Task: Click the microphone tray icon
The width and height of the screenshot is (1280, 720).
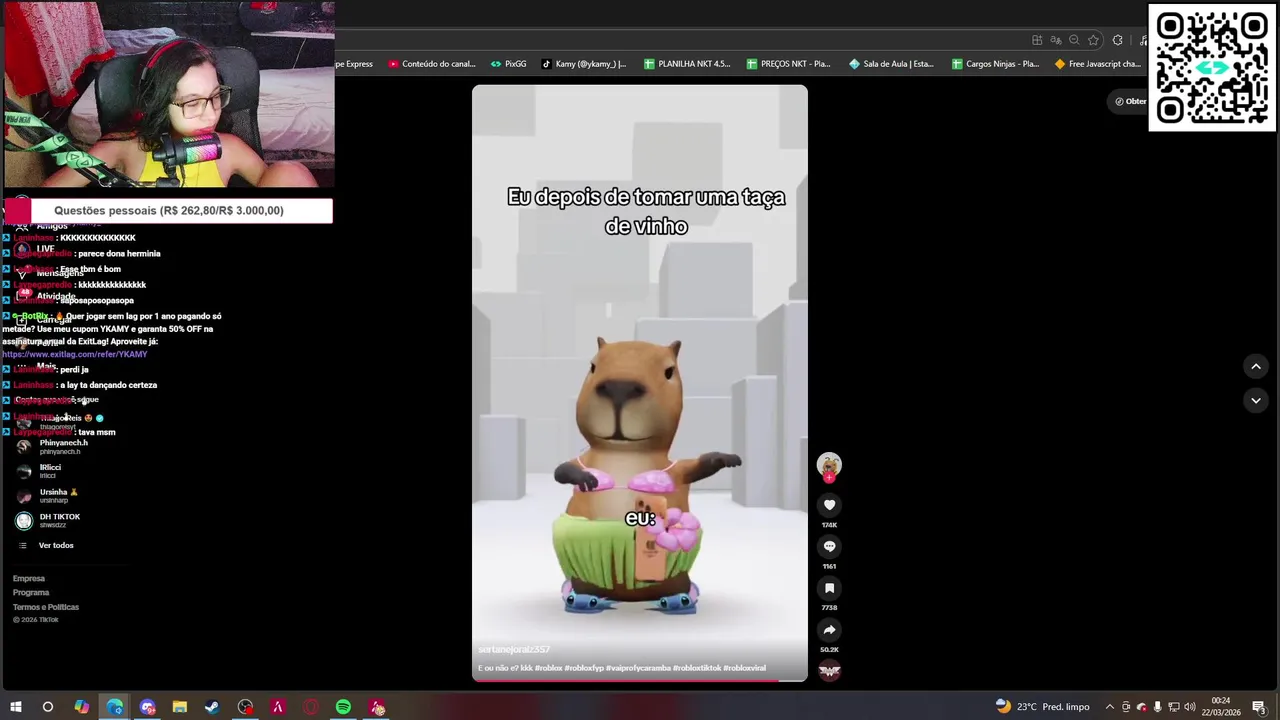Action: [x=1158, y=707]
